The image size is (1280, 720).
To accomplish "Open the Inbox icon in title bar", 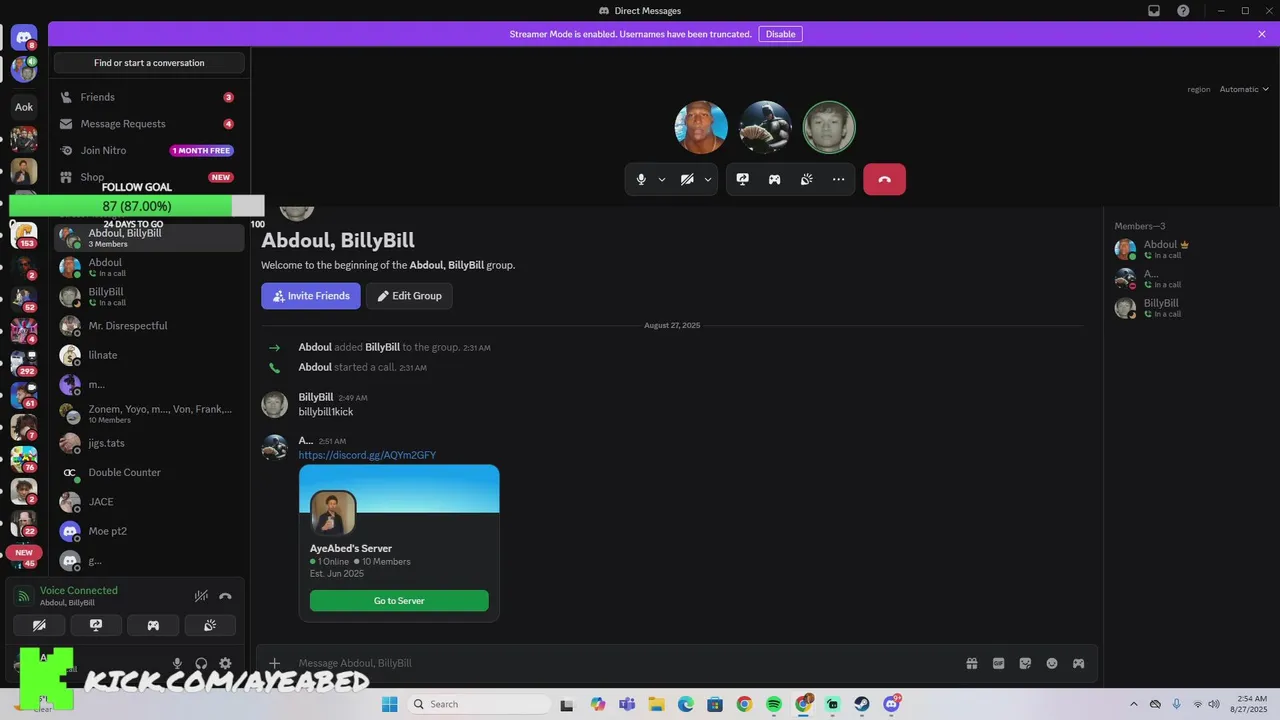I will tap(1154, 11).
